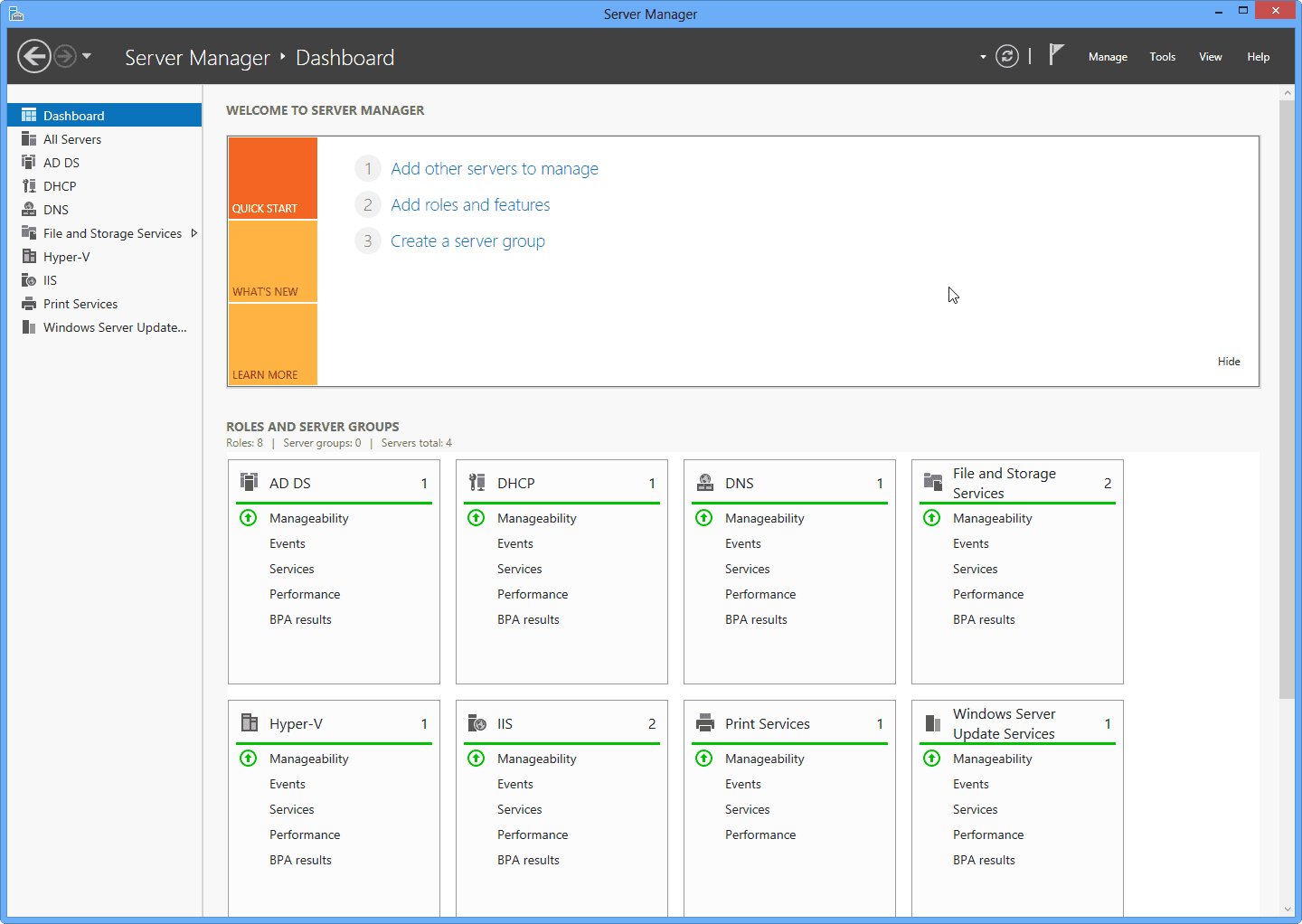Viewport: 1302px width, 924px height.
Task: Select the WHAT'S NEW tile
Action: point(272,261)
